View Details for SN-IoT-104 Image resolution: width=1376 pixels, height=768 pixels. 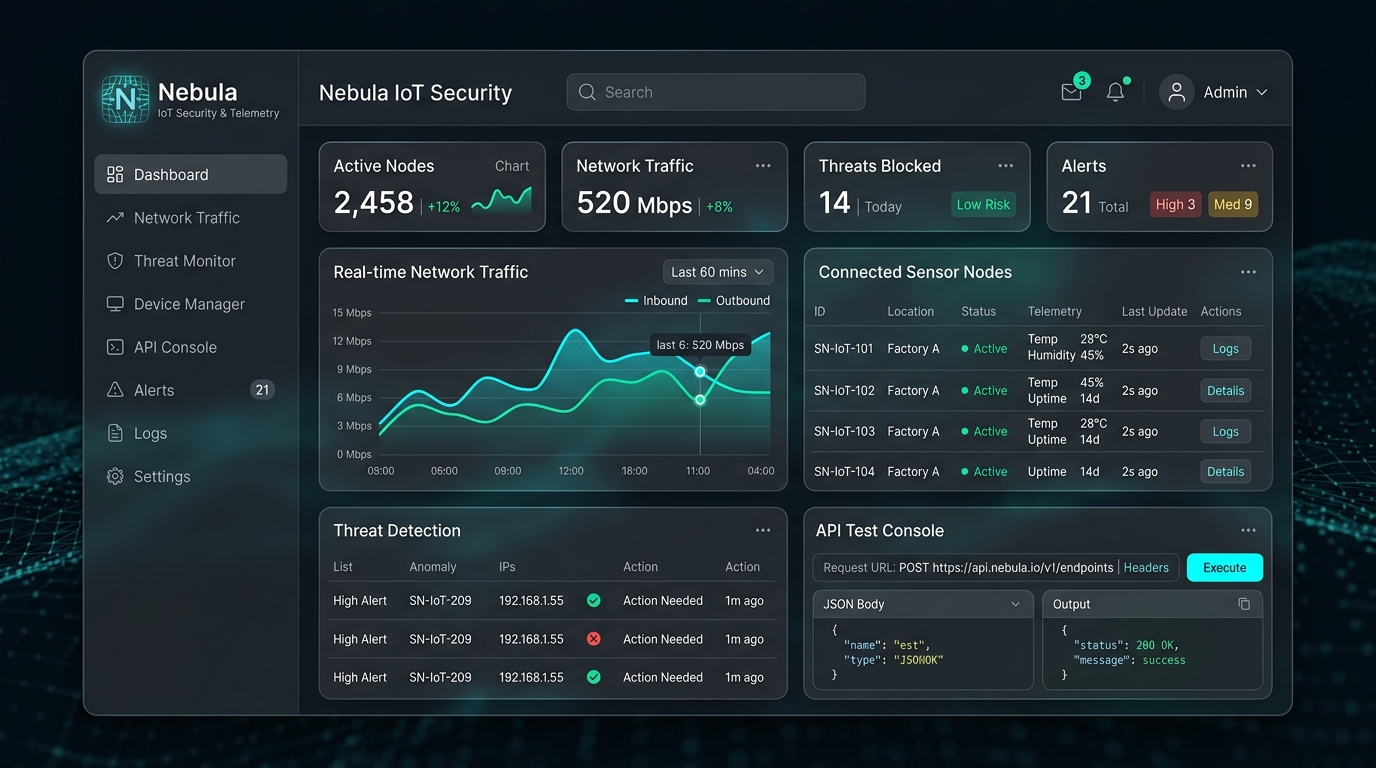[1226, 472]
